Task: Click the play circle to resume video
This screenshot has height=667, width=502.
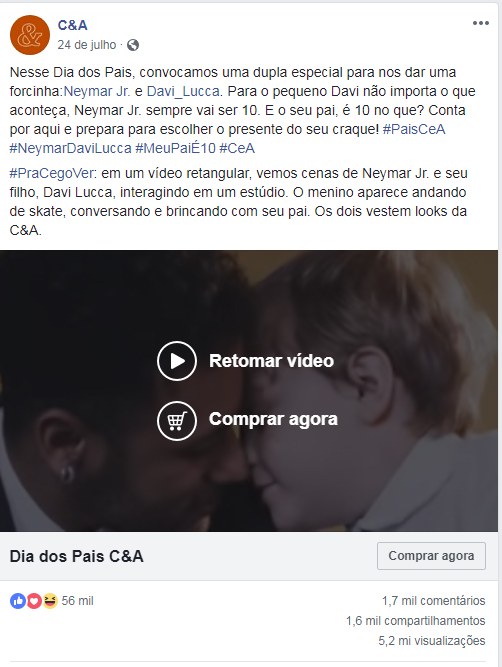Action: point(177,361)
